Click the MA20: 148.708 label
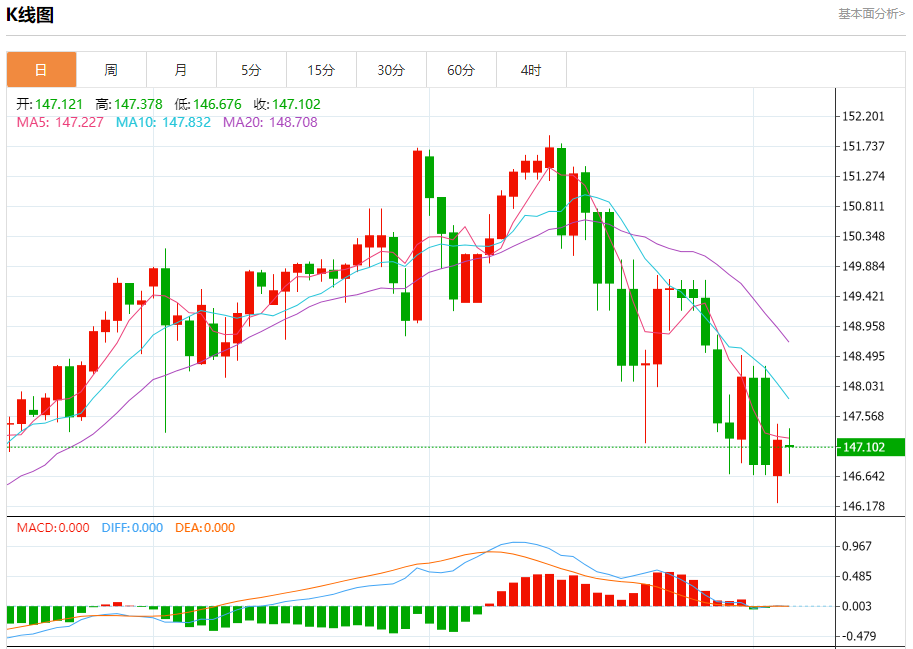913x649 pixels. pos(270,122)
